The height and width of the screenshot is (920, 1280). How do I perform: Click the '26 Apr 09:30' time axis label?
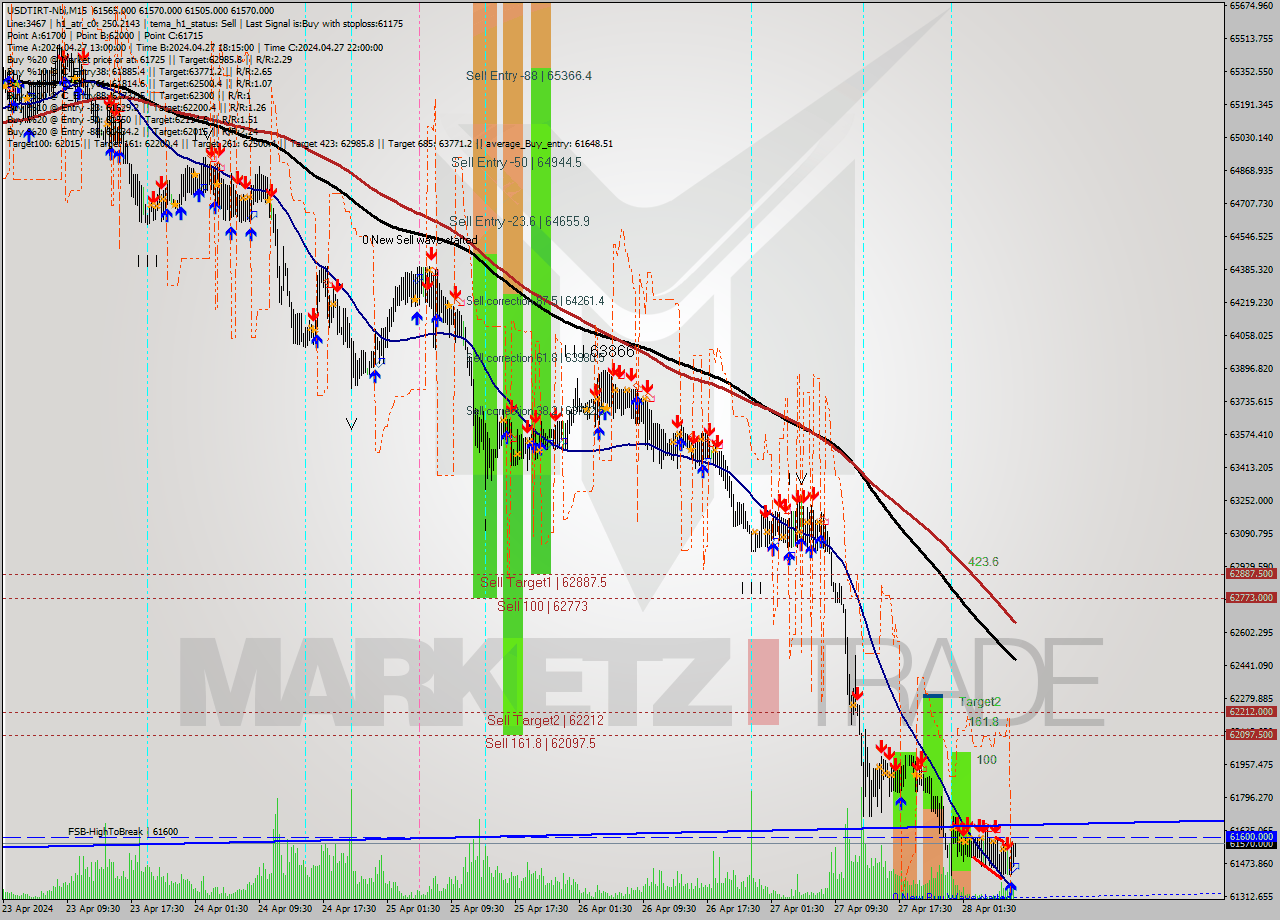[669, 910]
